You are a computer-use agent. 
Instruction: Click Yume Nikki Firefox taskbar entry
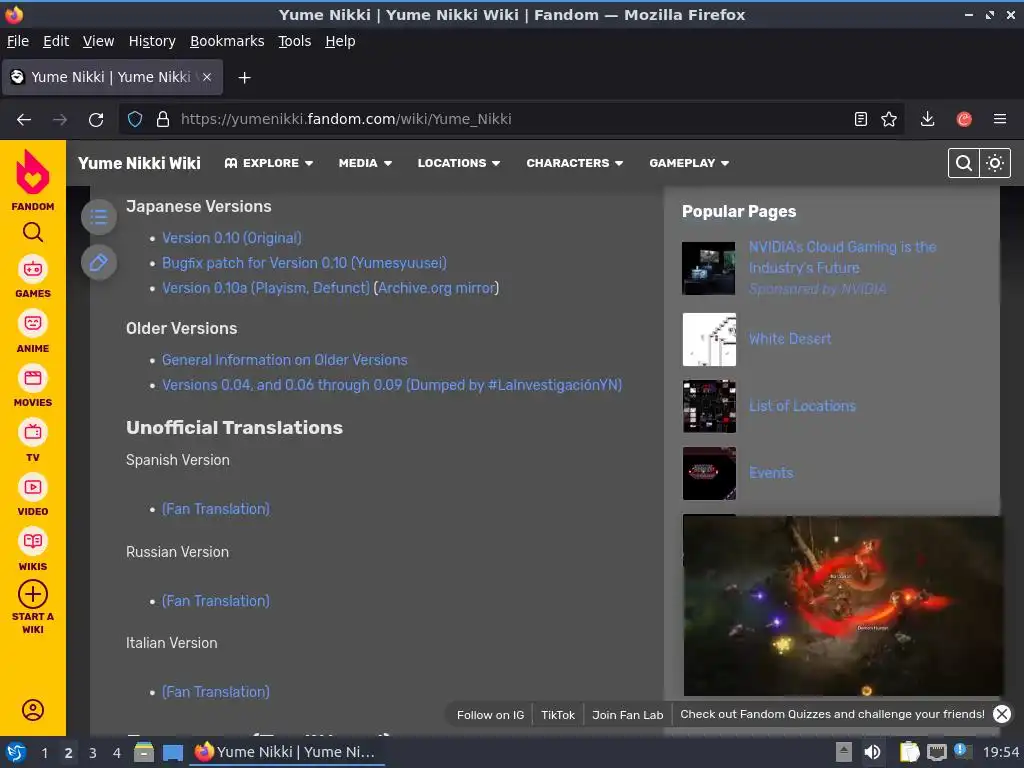286,752
